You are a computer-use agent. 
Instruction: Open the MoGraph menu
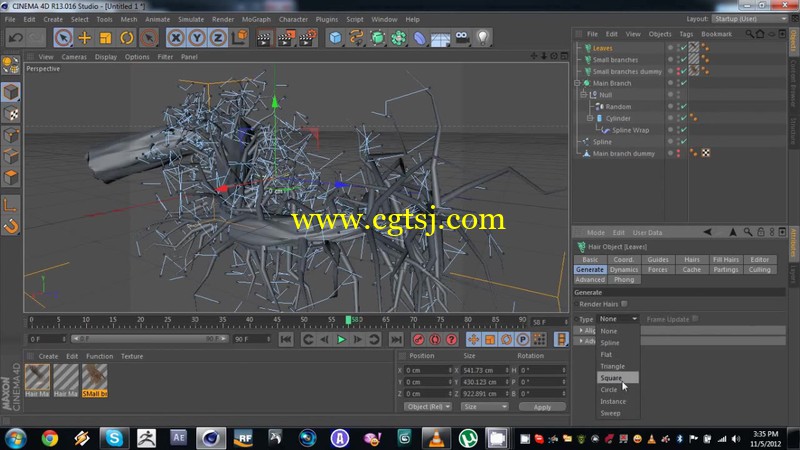point(256,19)
